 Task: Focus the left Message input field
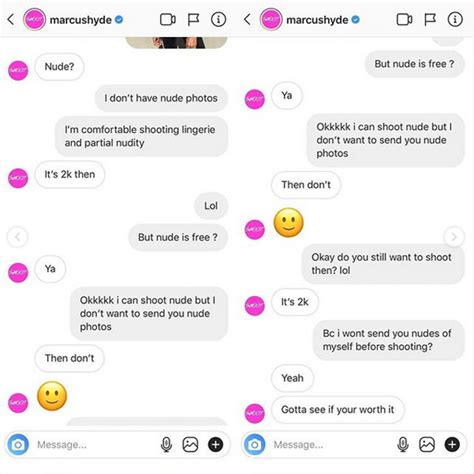[x=95, y=445]
